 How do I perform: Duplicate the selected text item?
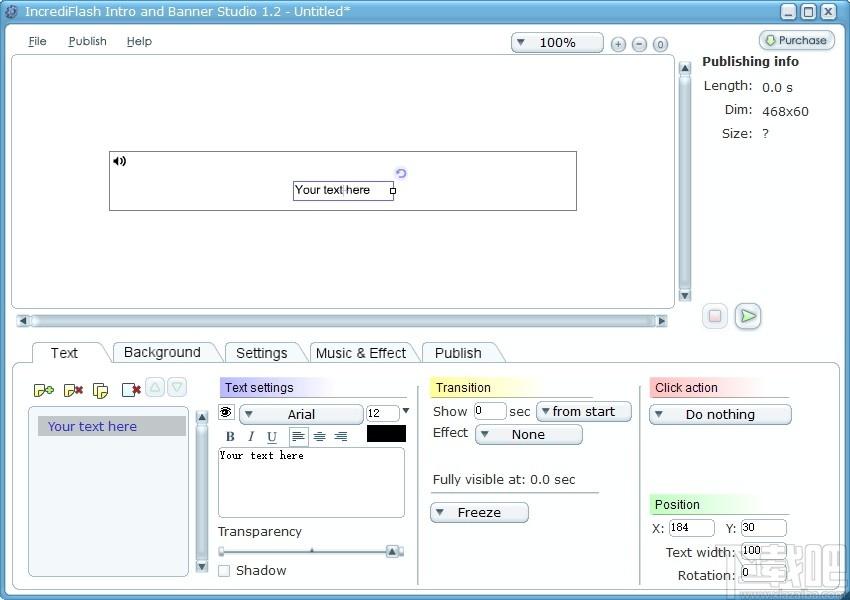(x=100, y=390)
